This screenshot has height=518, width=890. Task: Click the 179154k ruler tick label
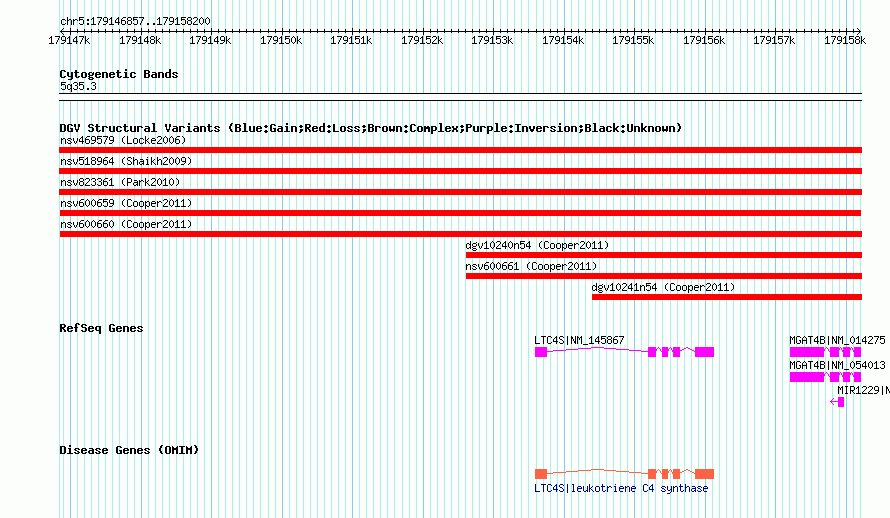563,40
